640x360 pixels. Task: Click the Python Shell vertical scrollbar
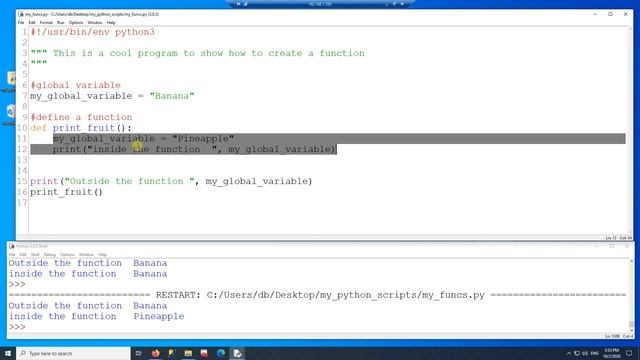[631, 295]
